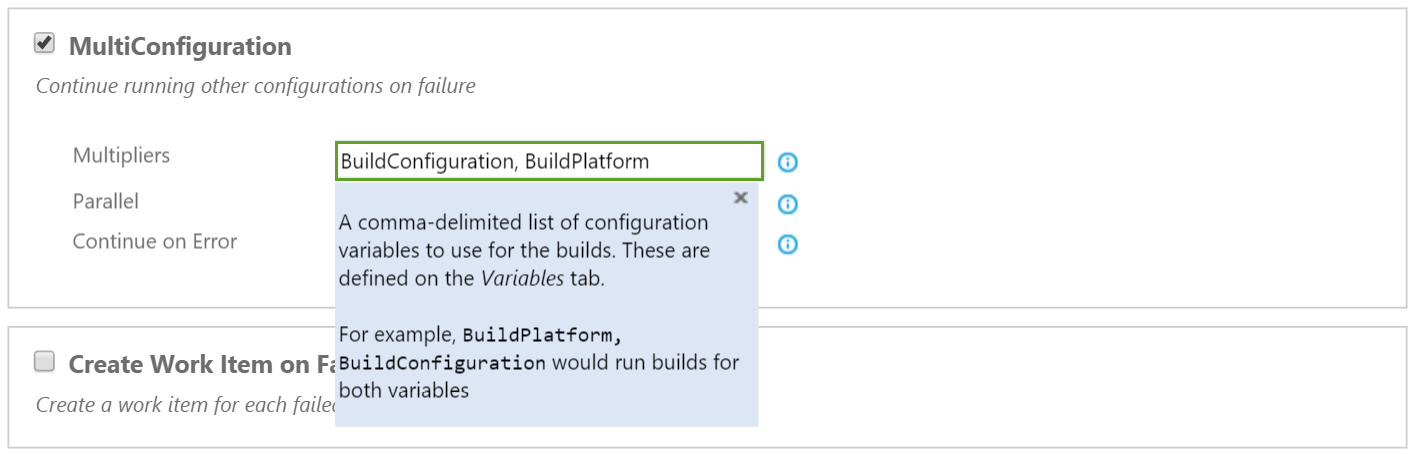The image size is (1414, 454).
Task: Click the Create a work item description text
Action: (x=186, y=405)
